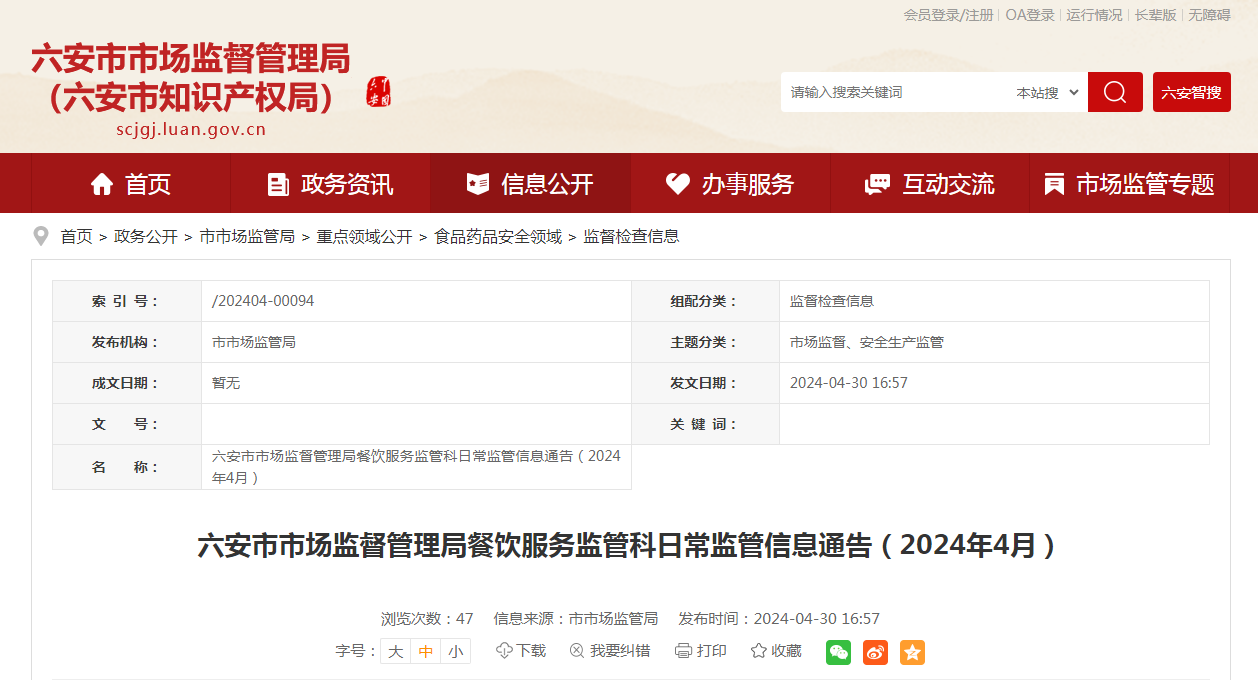
Task: Open the 信息公开 navigation tab
Action: (x=531, y=184)
